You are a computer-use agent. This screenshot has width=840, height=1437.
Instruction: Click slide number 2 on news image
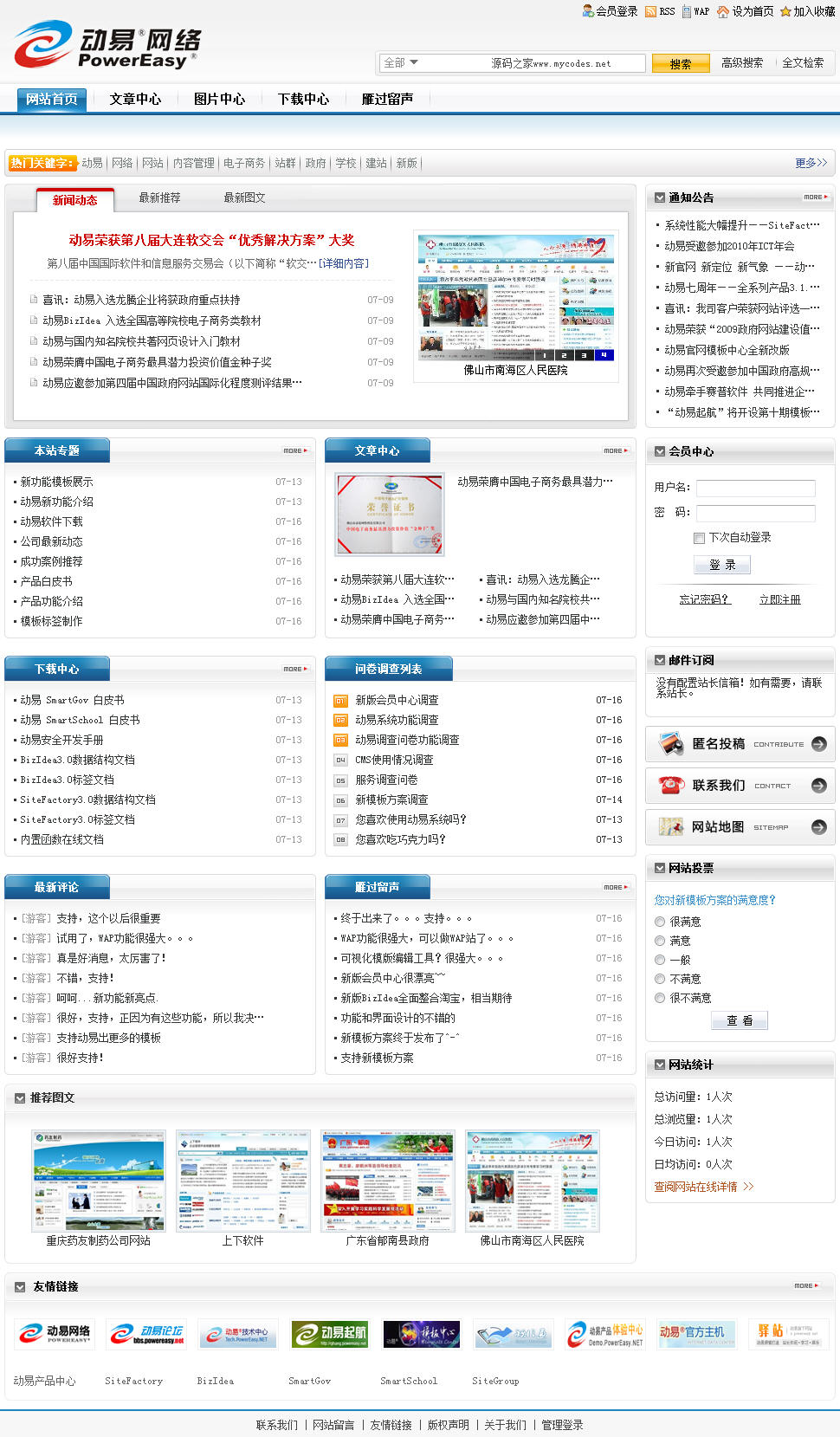(x=564, y=355)
